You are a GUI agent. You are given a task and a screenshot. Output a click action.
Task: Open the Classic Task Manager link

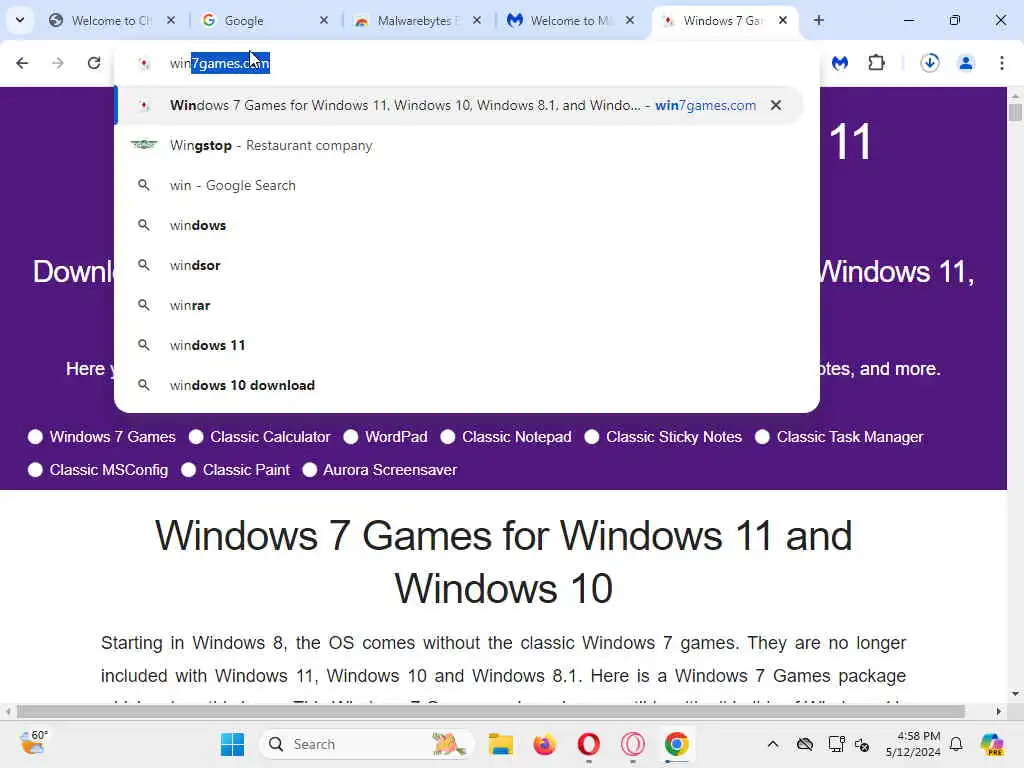click(850, 437)
